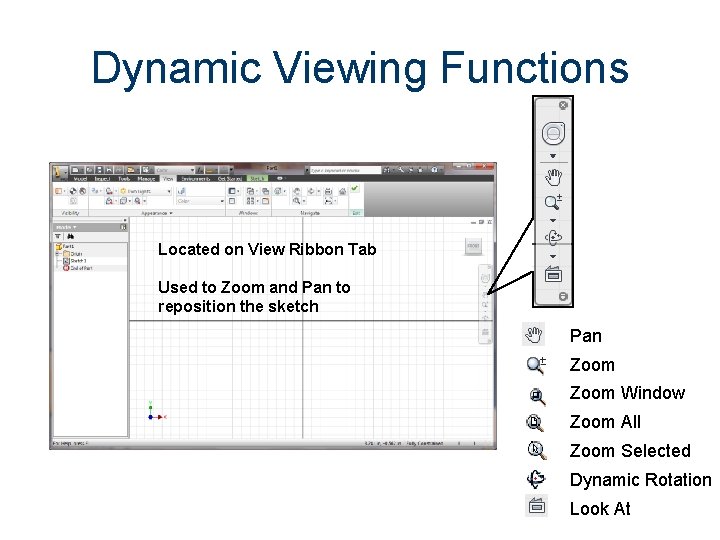
Task: Select End of Part in browser
Action: point(78,268)
